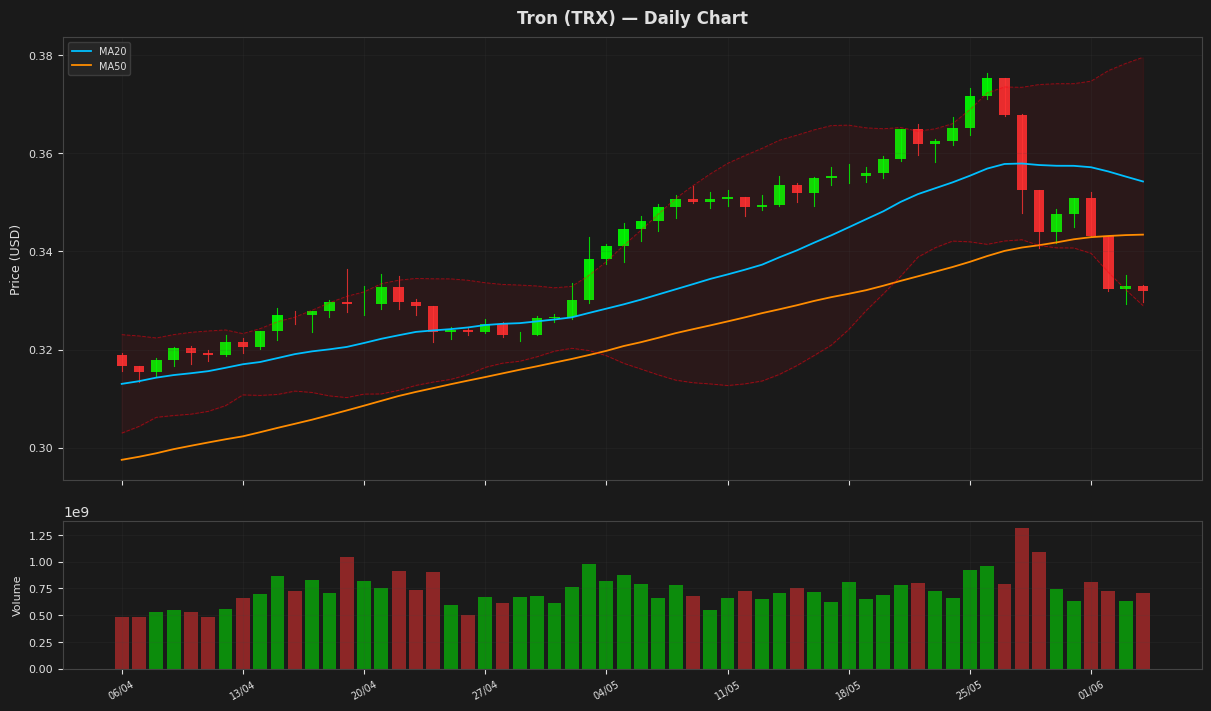Click the 1.00 volume tick label
The width and height of the screenshot is (1211, 711).
click(x=39, y=562)
